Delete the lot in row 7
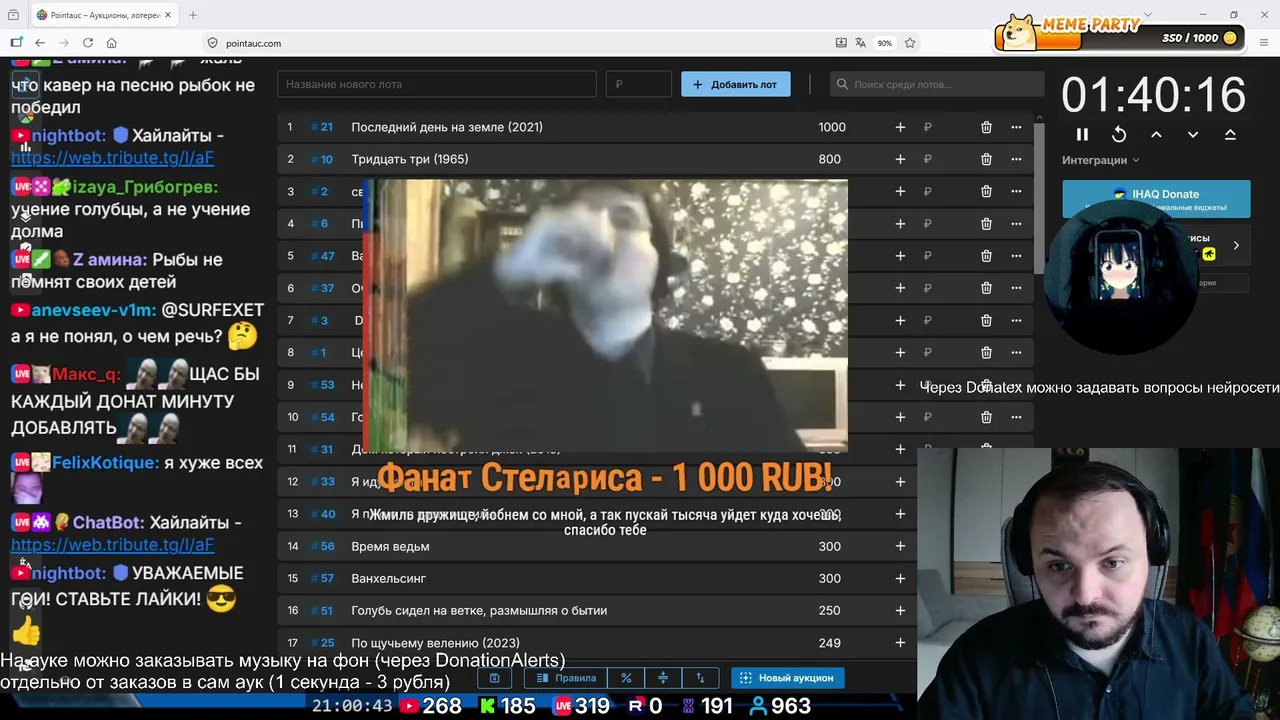The image size is (1280, 720). tap(986, 320)
